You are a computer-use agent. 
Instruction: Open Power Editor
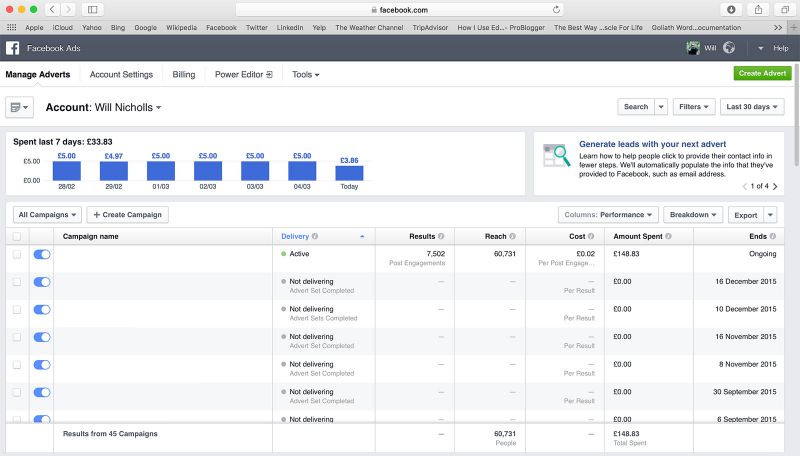pos(243,74)
